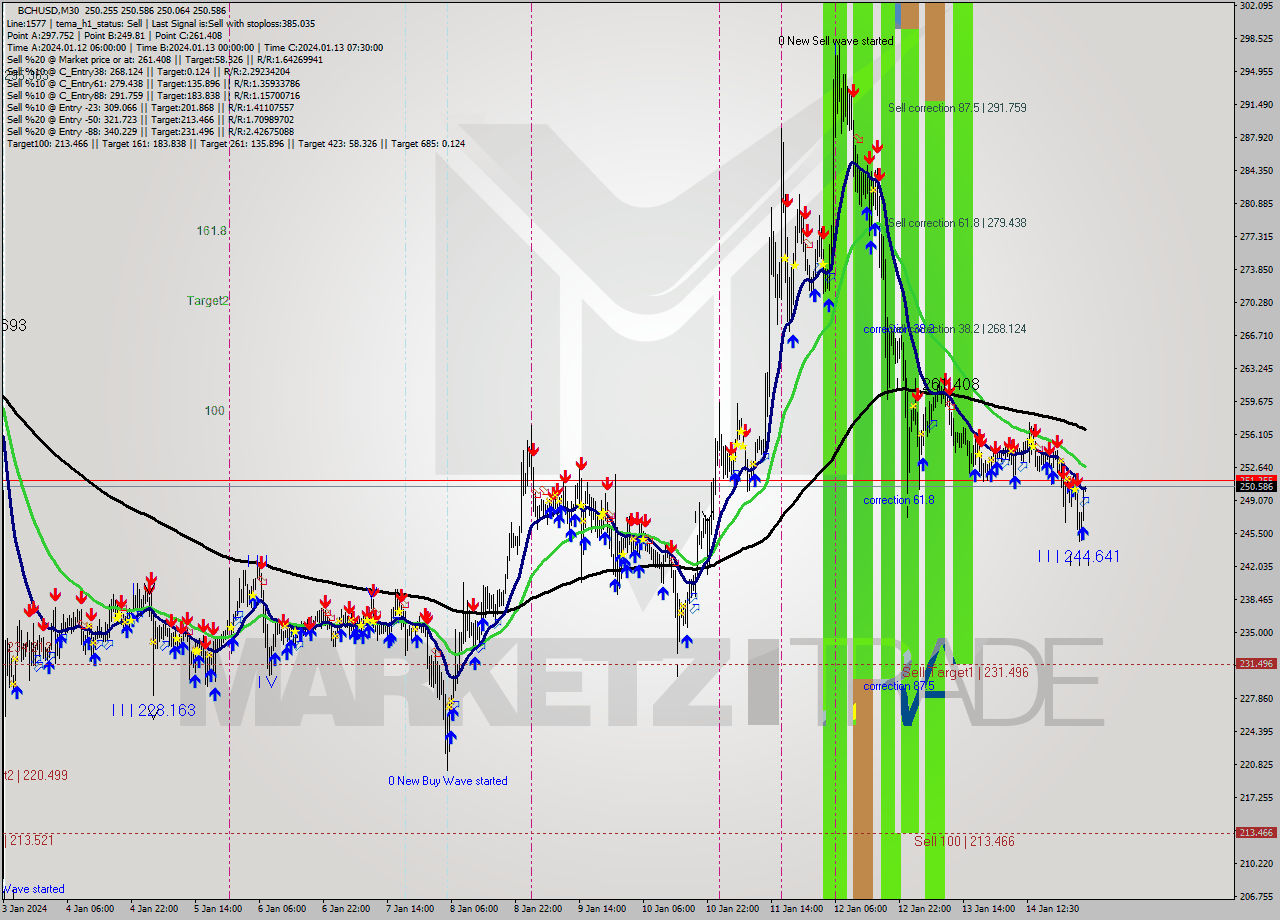Click the BCHUSD,M30 symbol title
This screenshot has height=920, width=1280.
coord(49,10)
